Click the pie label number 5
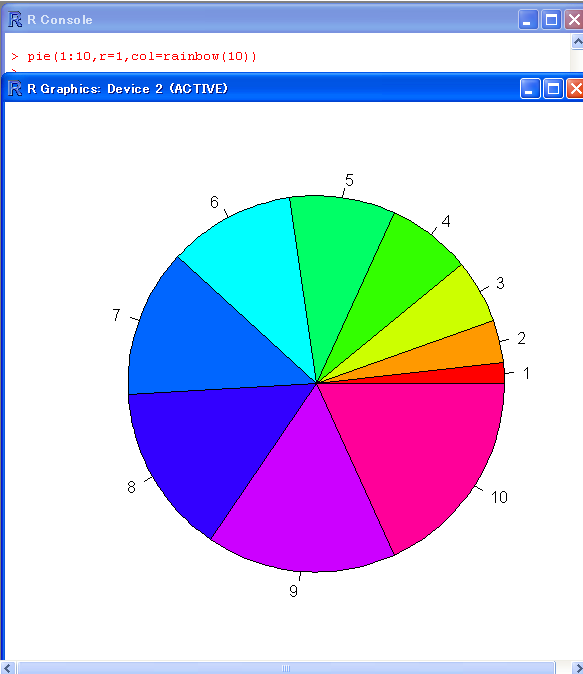 pos(349,180)
